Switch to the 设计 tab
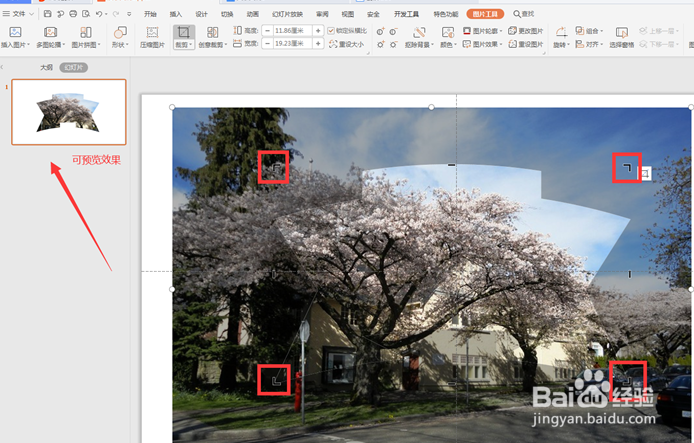The width and height of the screenshot is (694, 443). pos(201,14)
